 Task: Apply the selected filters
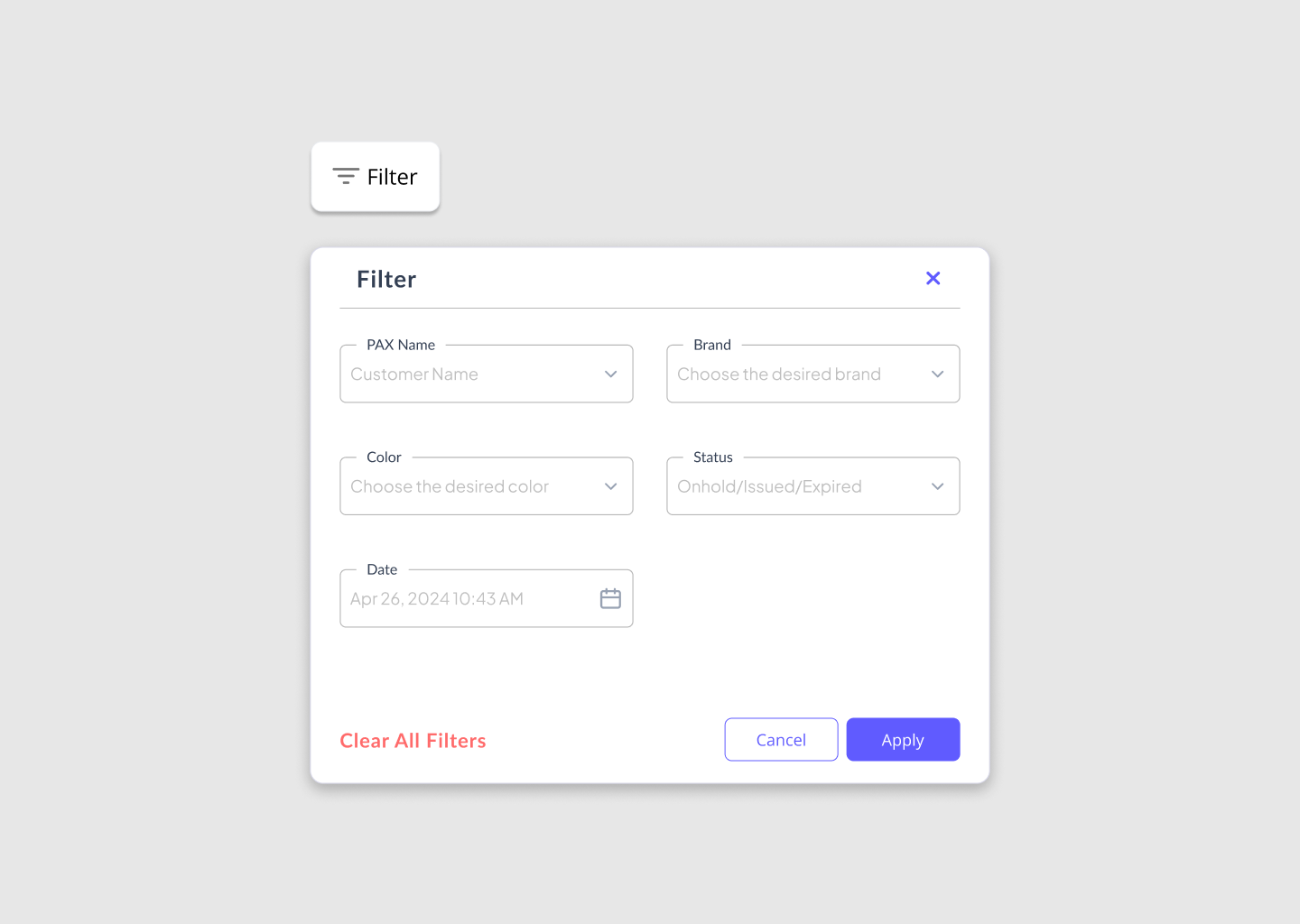coord(903,739)
